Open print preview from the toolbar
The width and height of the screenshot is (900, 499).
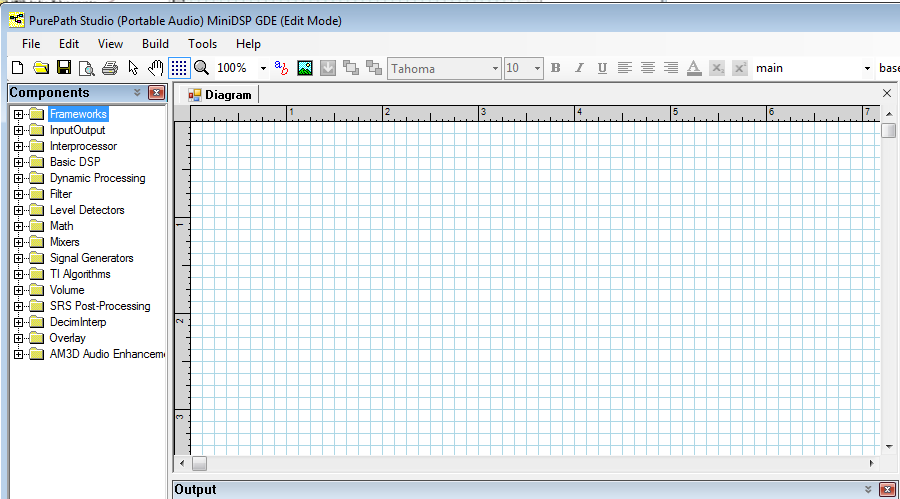(87, 68)
